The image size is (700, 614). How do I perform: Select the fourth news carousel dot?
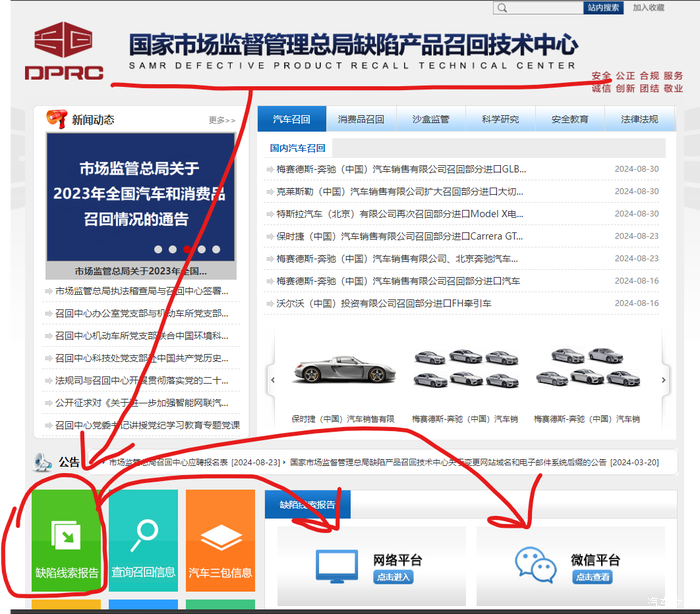202,249
